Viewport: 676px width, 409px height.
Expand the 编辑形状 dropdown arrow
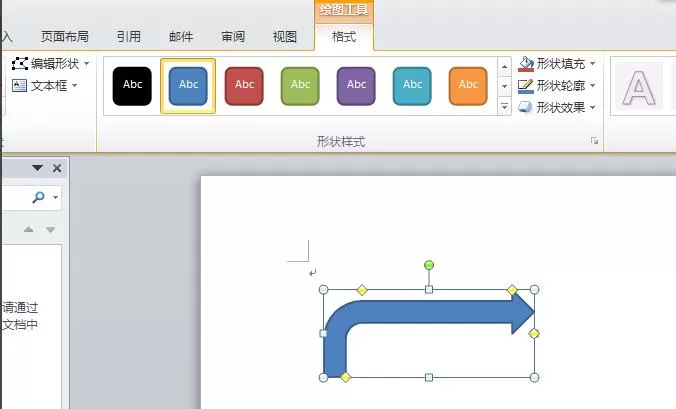click(87, 64)
